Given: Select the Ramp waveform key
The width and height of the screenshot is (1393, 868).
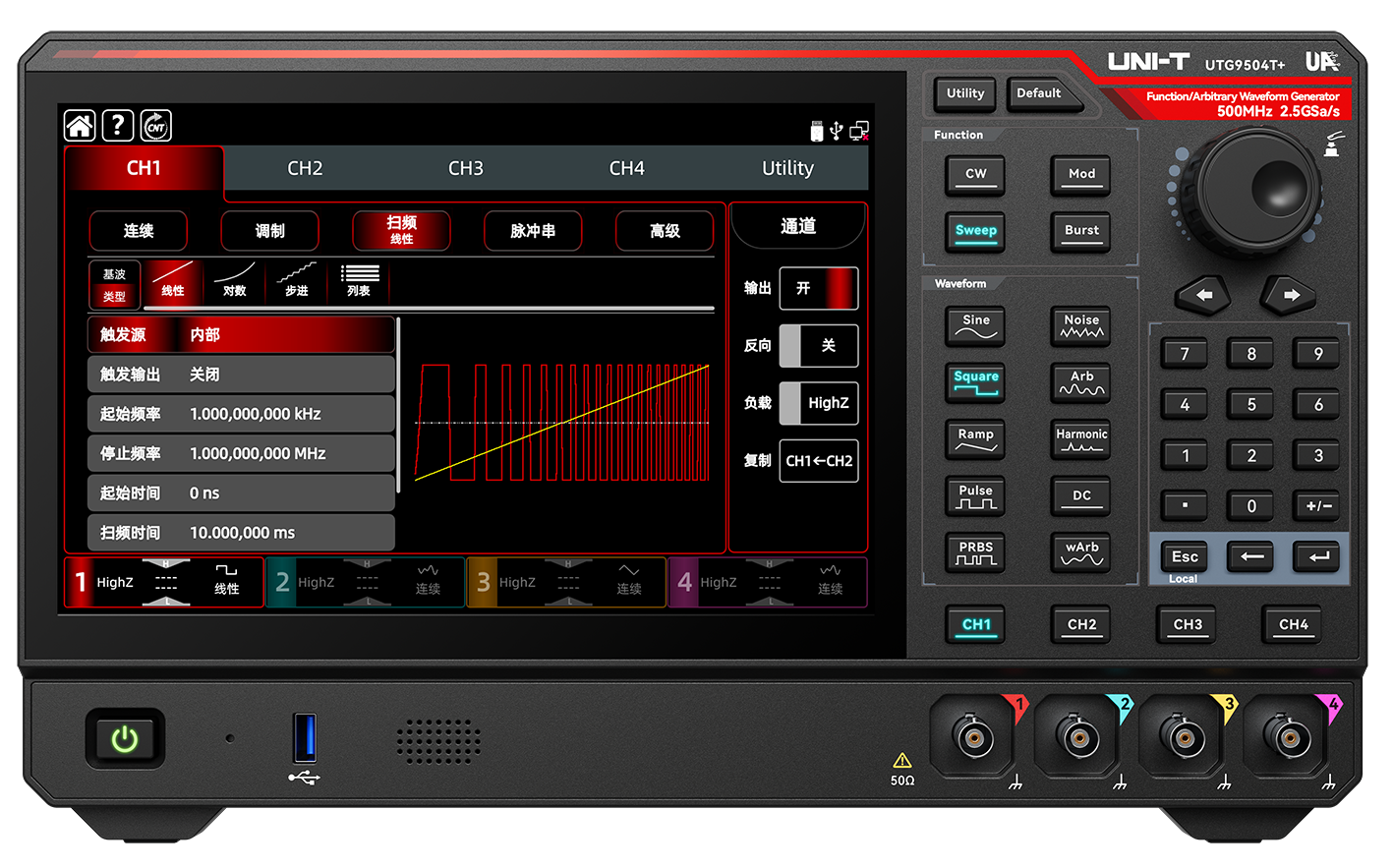Looking at the screenshot, I should pyautogui.click(x=975, y=440).
